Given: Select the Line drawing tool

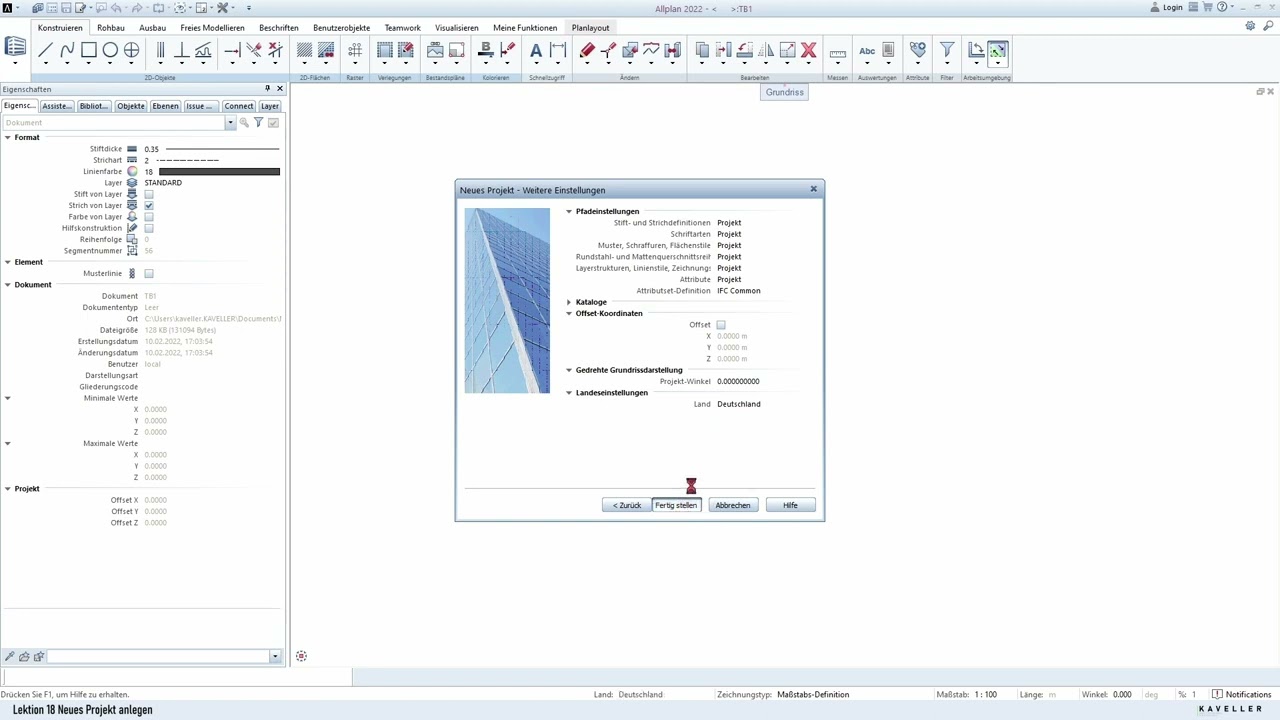Looking at the screenshot, I should 45,50.
